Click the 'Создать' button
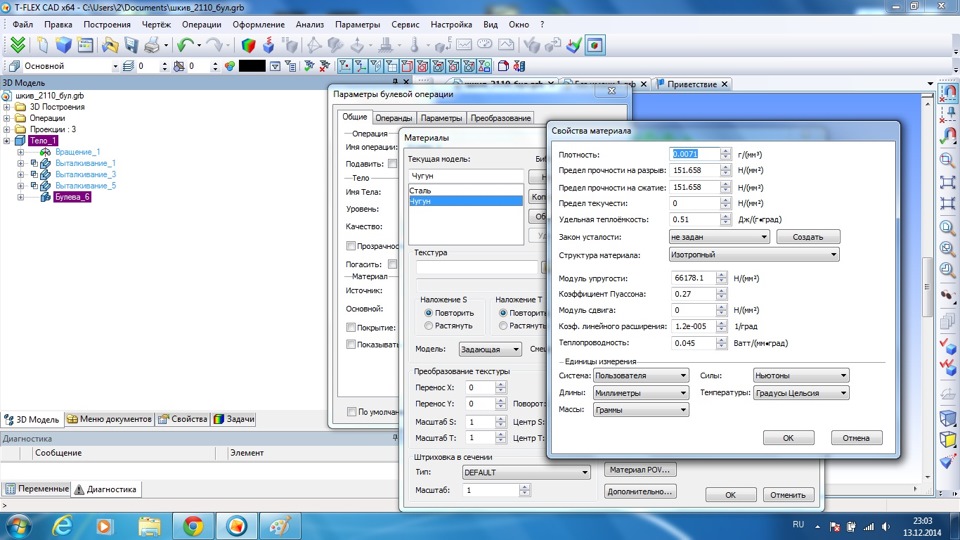The height and width of the screenshot is (540, 960). click(x=807, y=237)
